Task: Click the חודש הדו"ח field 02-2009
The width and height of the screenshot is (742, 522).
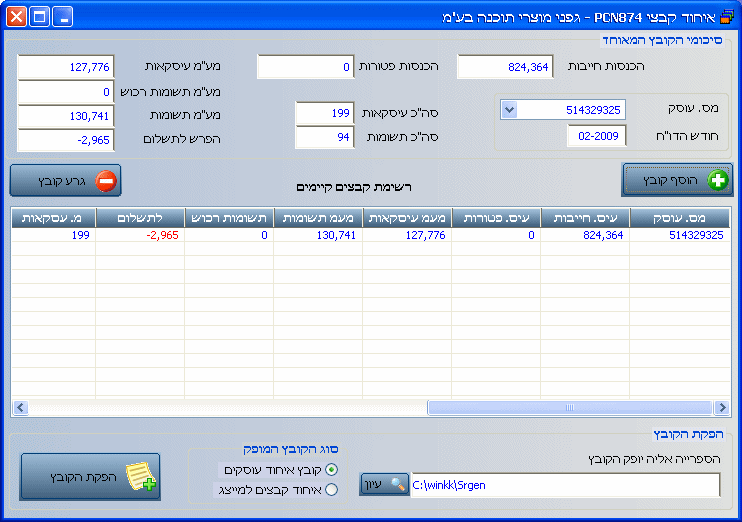Action: pyautogui.click(x=597, y=135)
